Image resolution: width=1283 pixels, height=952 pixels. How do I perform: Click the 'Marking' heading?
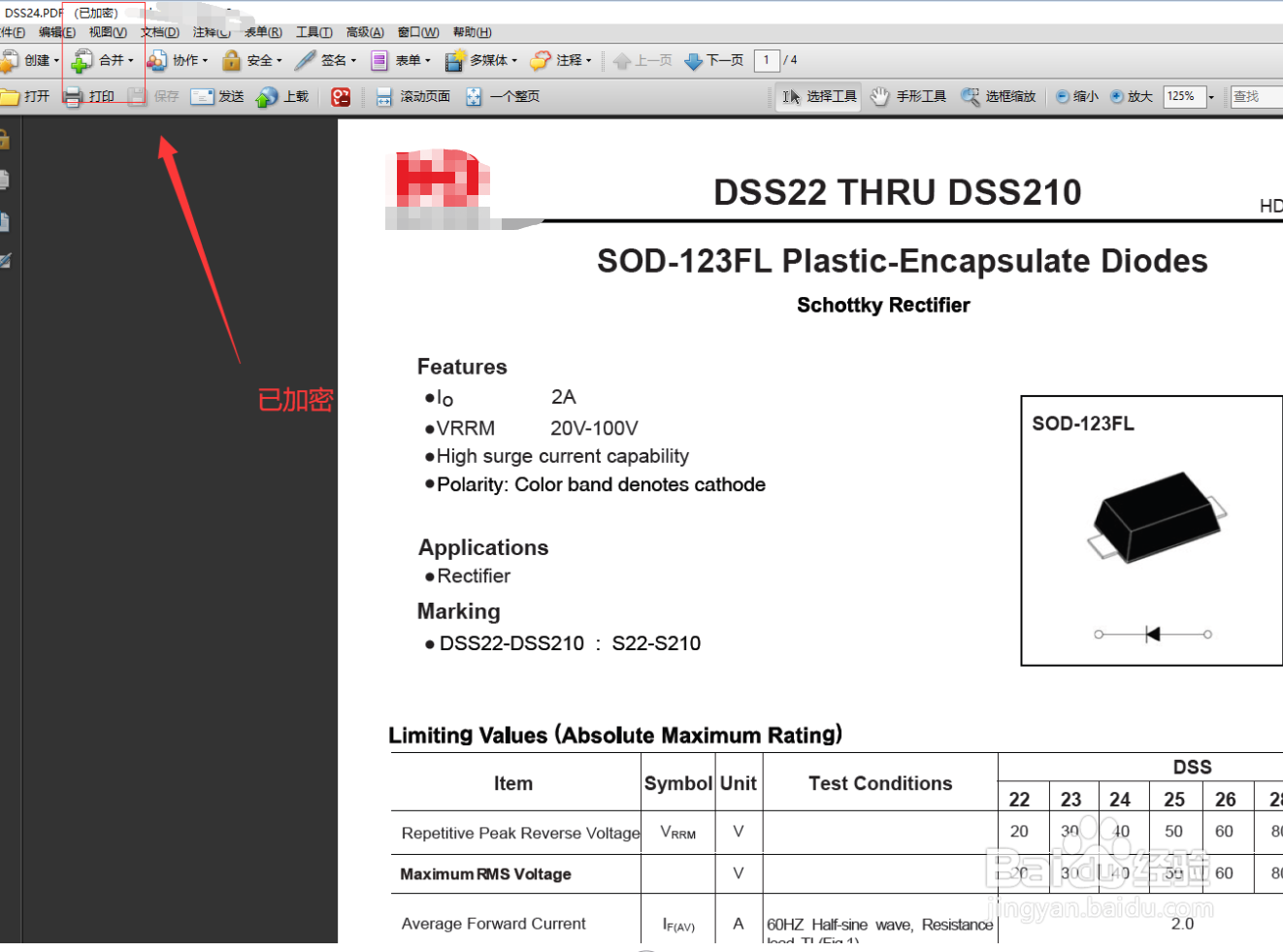point(459,611)
